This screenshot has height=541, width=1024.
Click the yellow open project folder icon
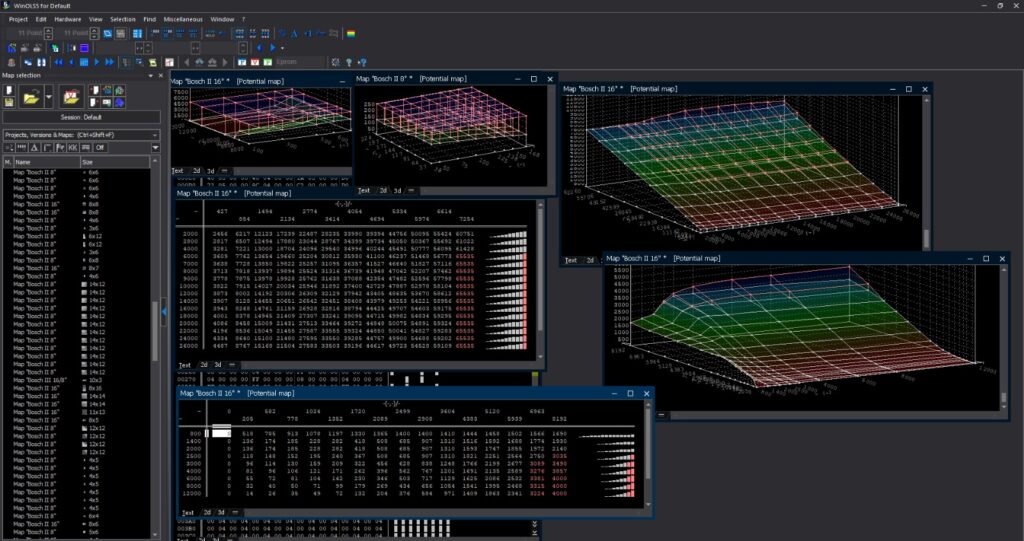pyautogui.click(x=31, y=96)
